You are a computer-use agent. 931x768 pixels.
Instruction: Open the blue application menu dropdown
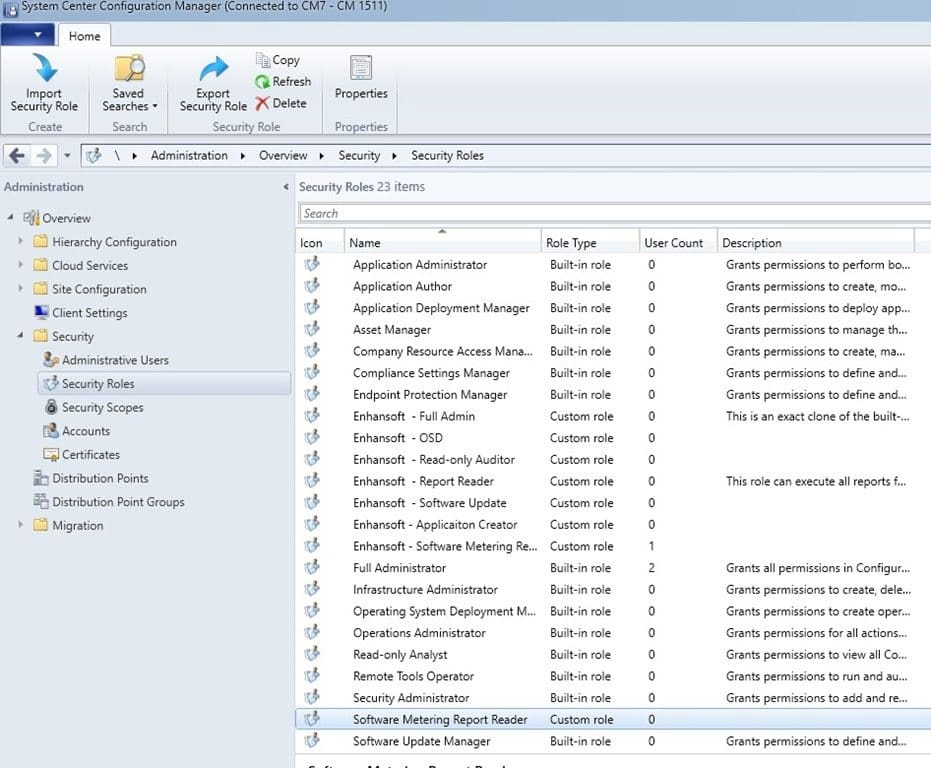coord(28,34)
